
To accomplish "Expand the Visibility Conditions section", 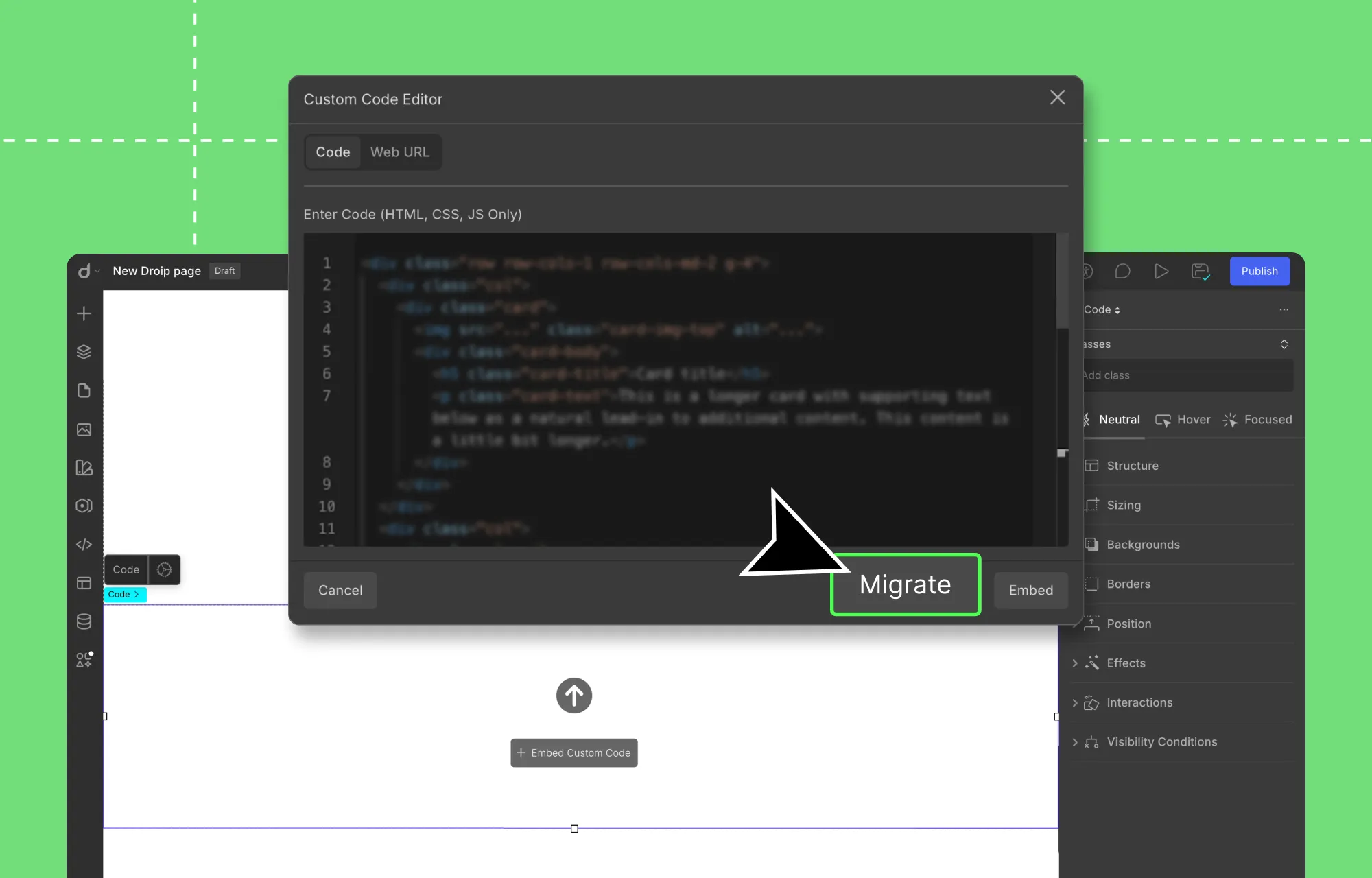I will (1161, 741).
